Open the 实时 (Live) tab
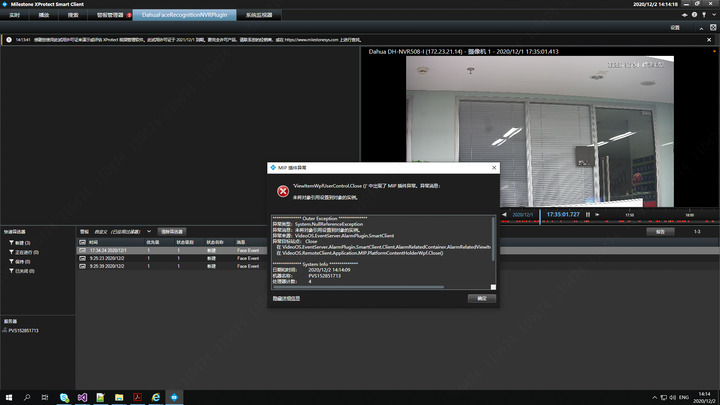720x405 pixels. click(15, 16)
